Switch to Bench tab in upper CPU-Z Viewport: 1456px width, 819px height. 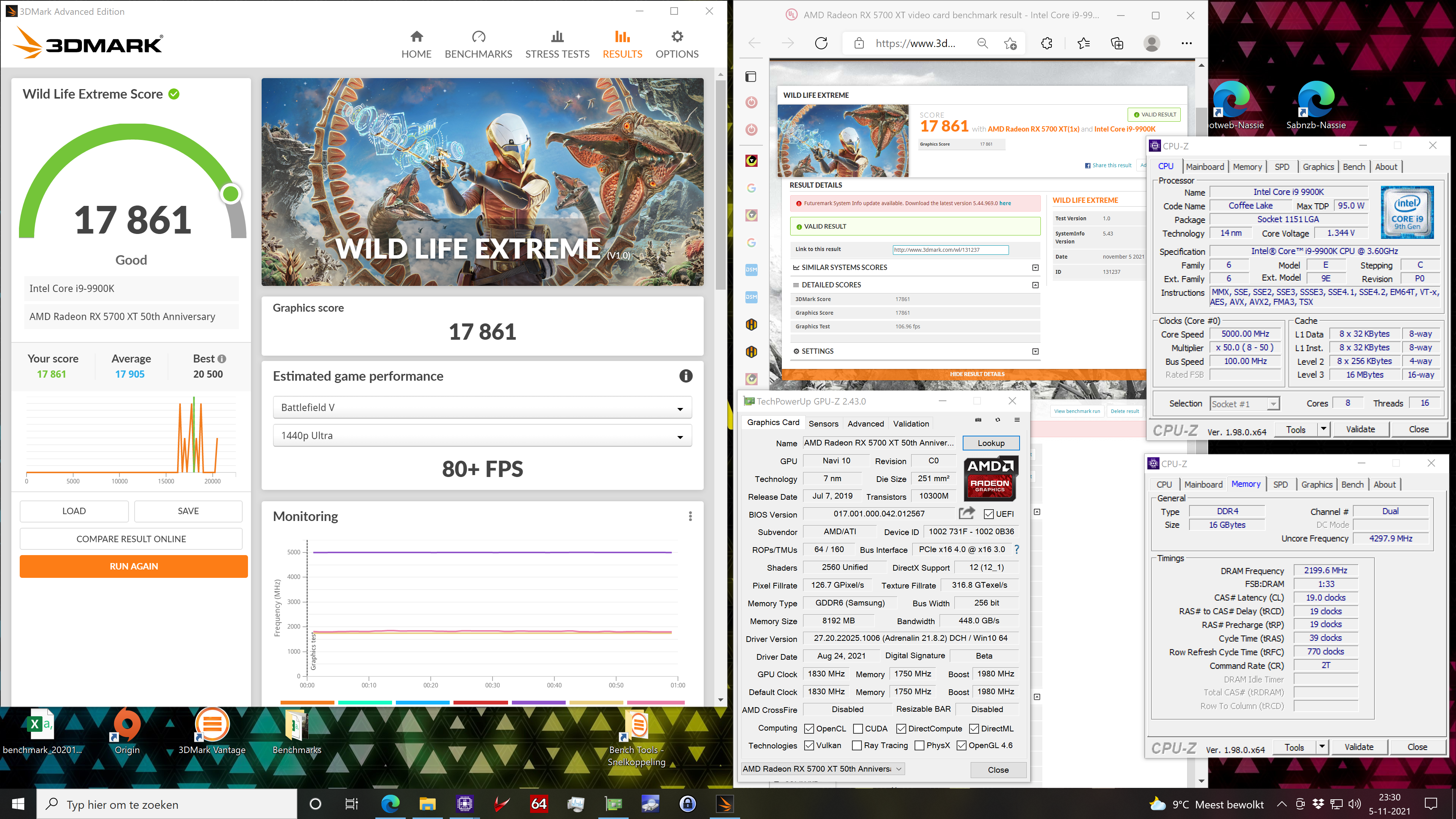pyautogui.click(x=1354, y=167)
